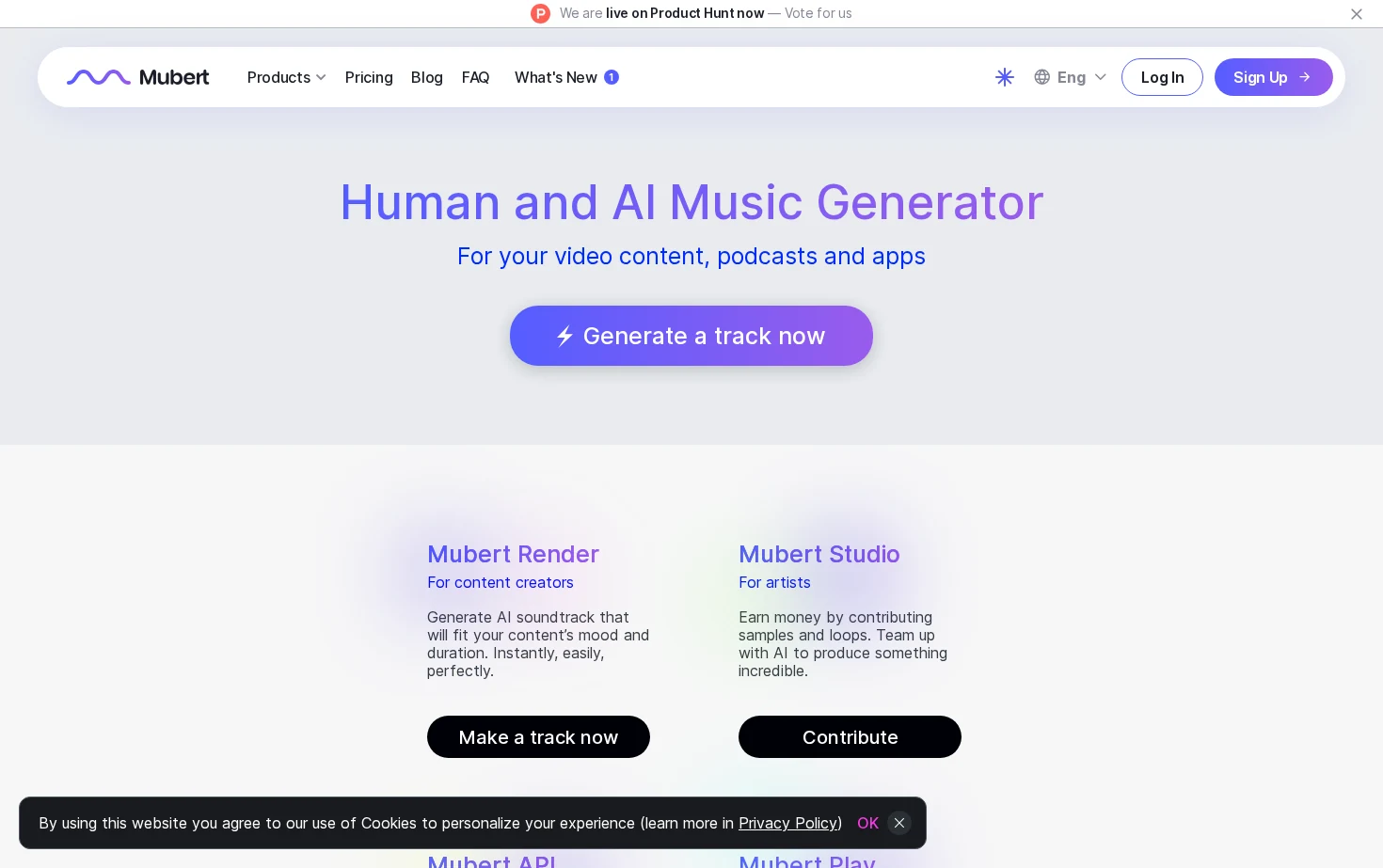Open the Privacy Policy link
This screenshot has height=868, width=1383.
tap(788, 823)
